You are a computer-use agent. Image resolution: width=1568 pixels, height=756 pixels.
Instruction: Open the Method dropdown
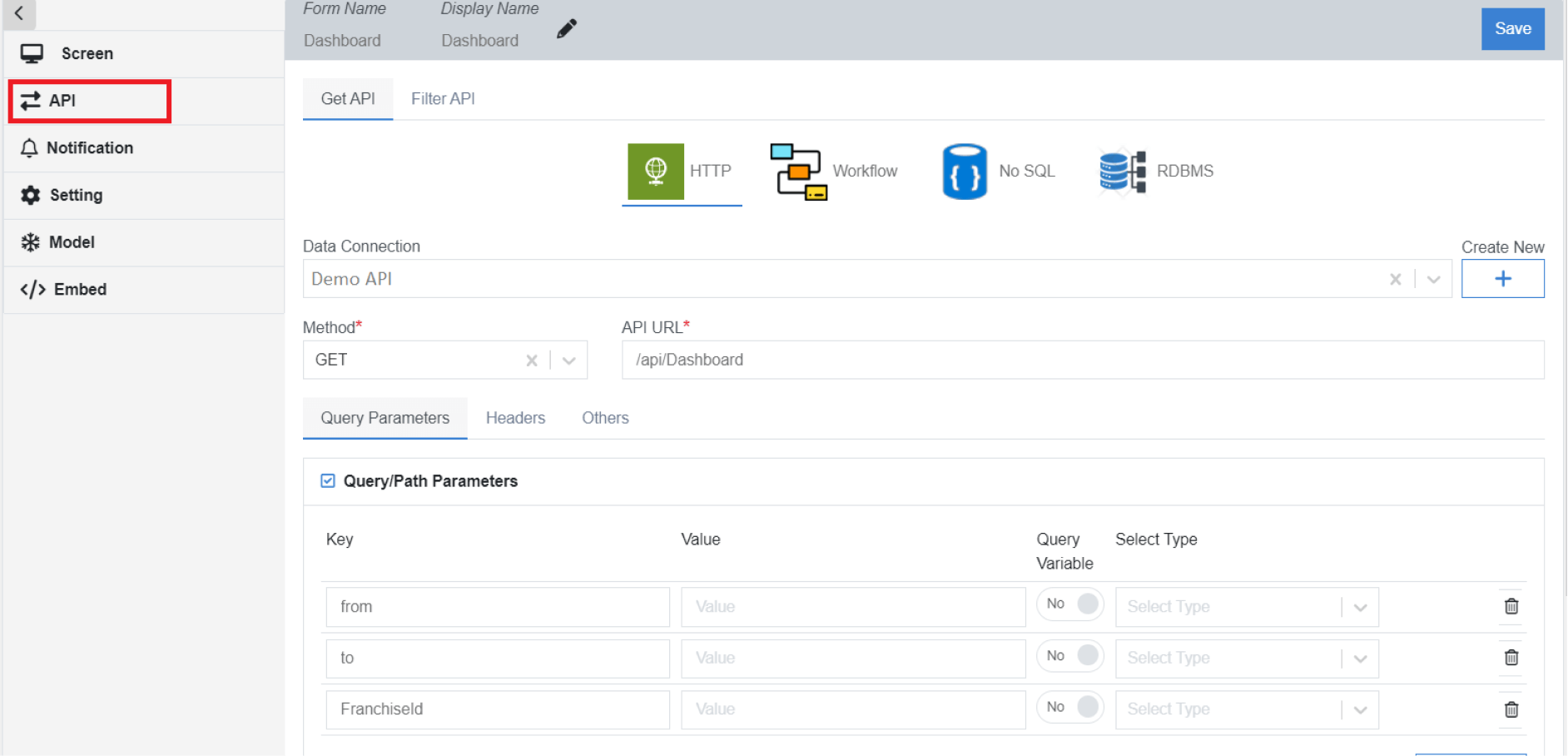568,360
